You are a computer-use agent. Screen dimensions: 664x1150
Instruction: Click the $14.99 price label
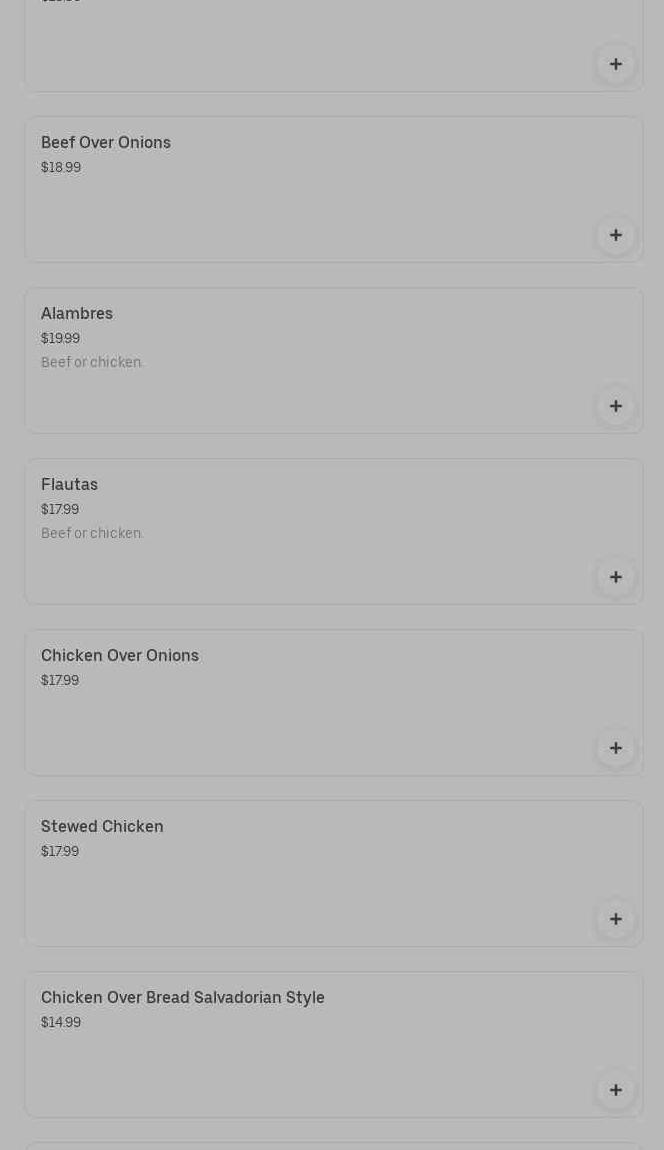click(61, 1022)
